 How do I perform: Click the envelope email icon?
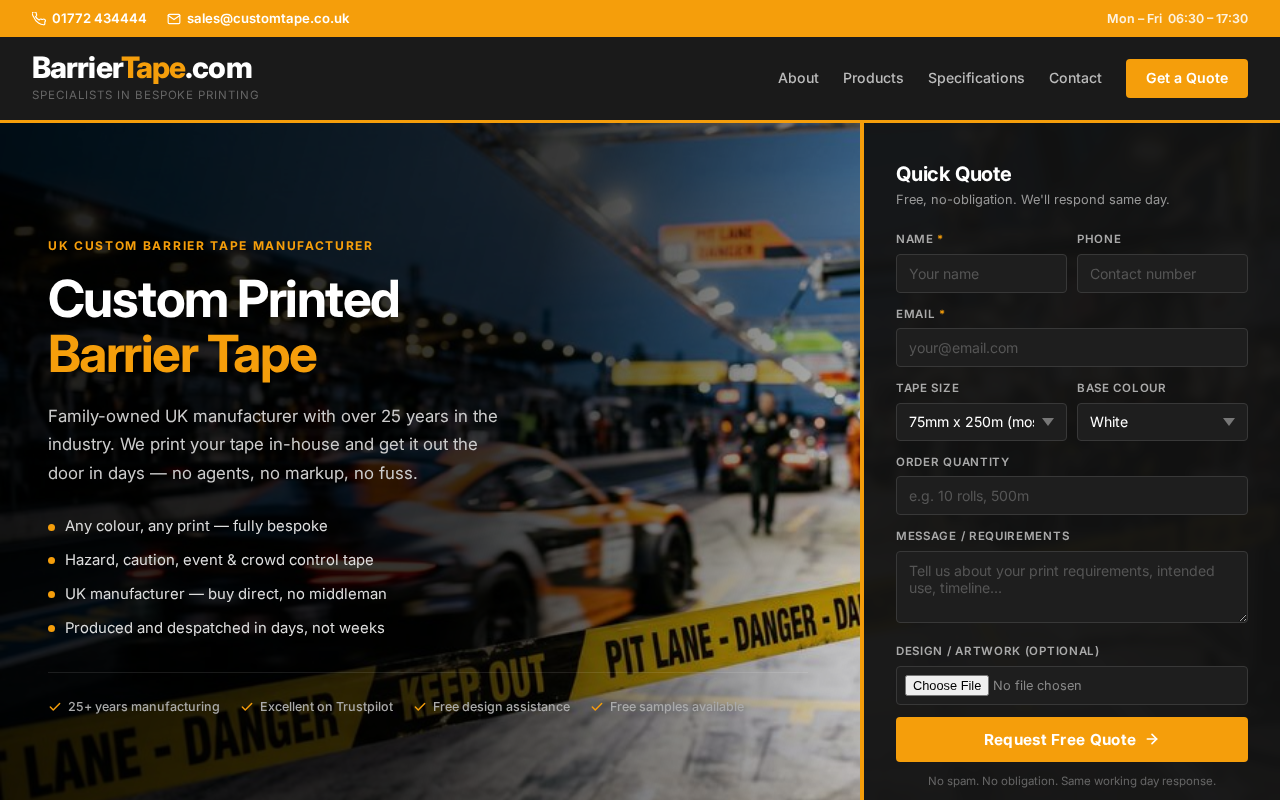[174, 18]
